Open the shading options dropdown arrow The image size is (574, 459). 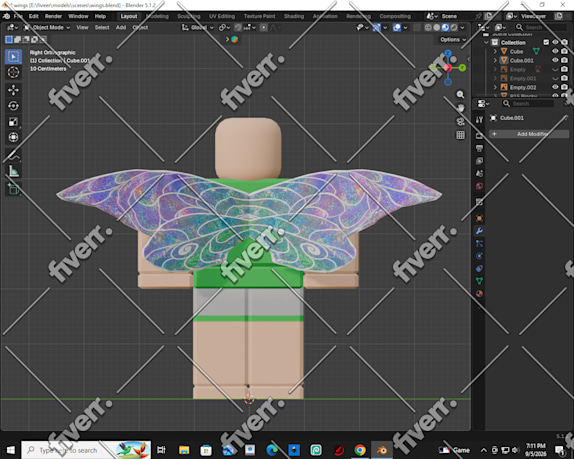click(463, 27)
